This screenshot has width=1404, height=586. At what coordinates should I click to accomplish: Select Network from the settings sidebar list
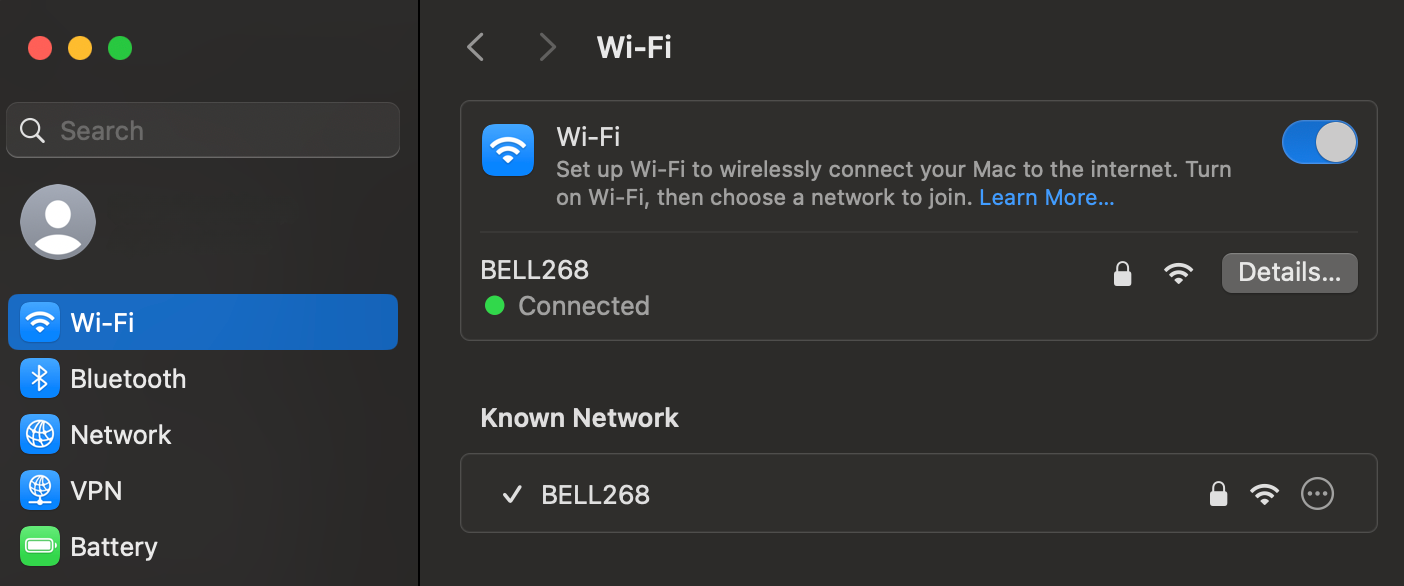click(122, 434)
